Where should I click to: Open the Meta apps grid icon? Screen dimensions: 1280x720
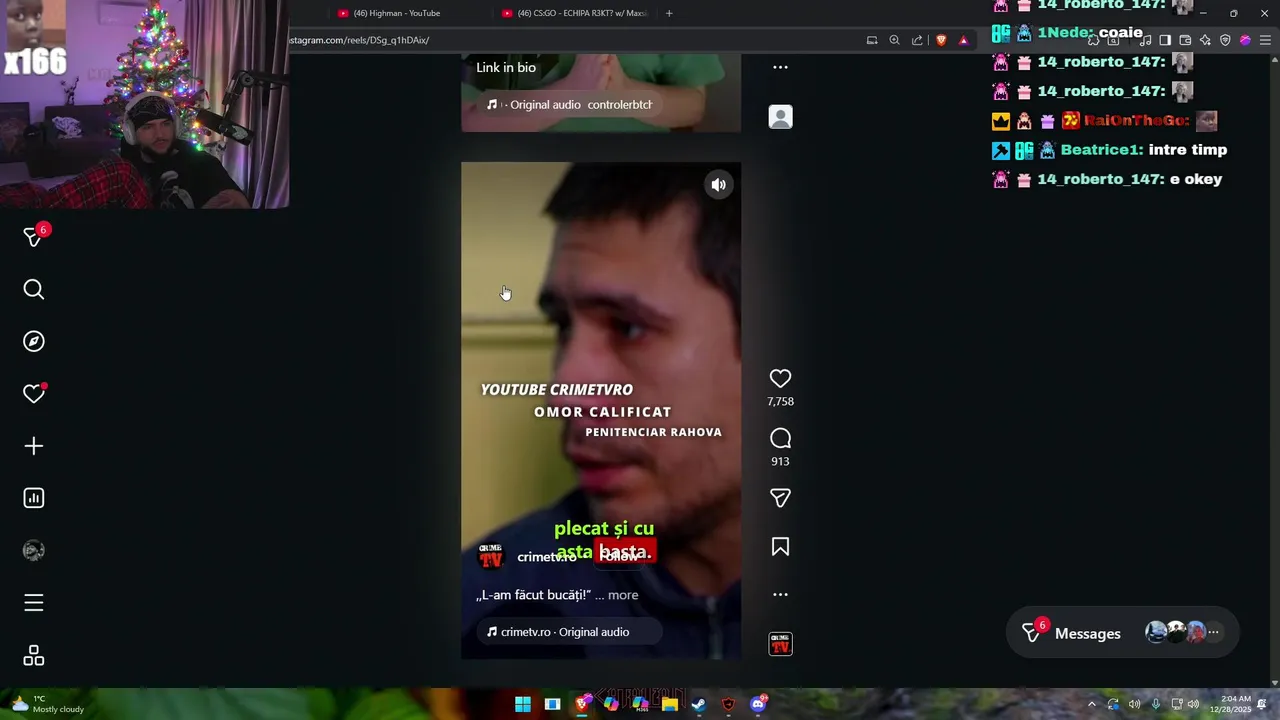[34, 656]
